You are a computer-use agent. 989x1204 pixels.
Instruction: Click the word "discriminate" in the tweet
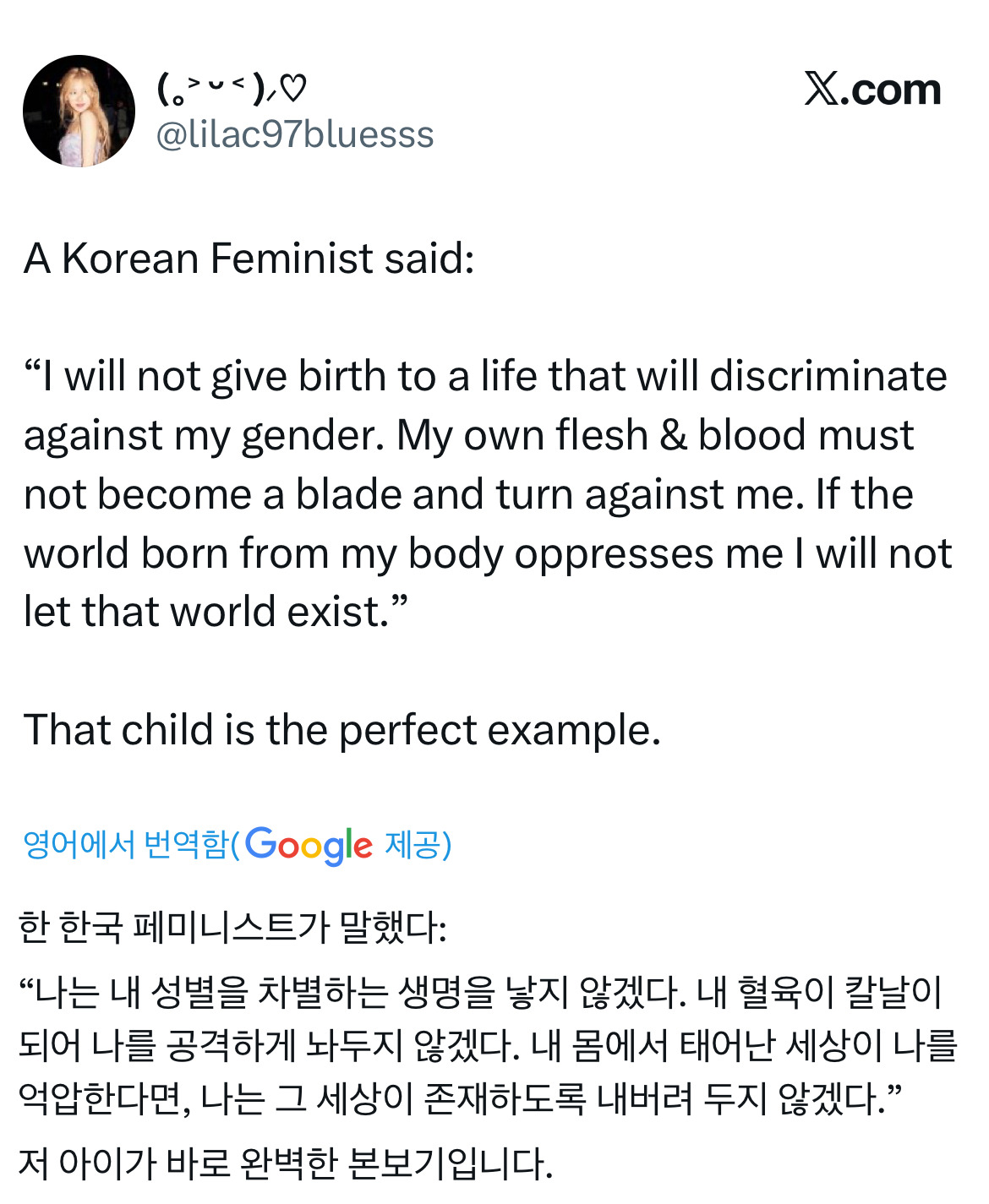click(x=828, y=376)
